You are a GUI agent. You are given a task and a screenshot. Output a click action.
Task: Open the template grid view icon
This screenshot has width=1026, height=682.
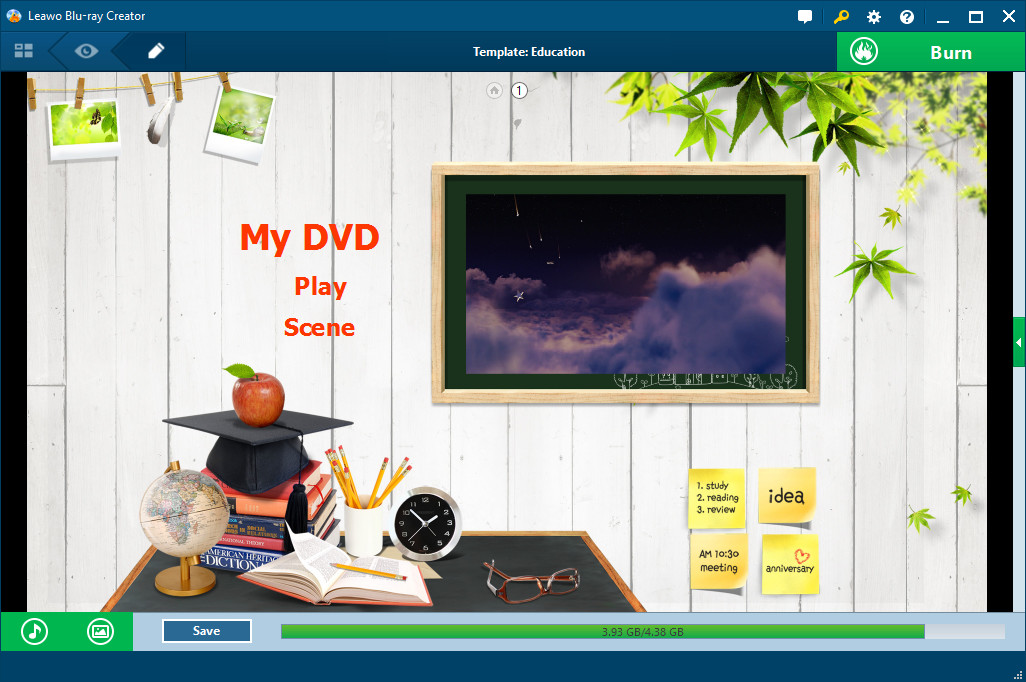(x=24, y=51)
